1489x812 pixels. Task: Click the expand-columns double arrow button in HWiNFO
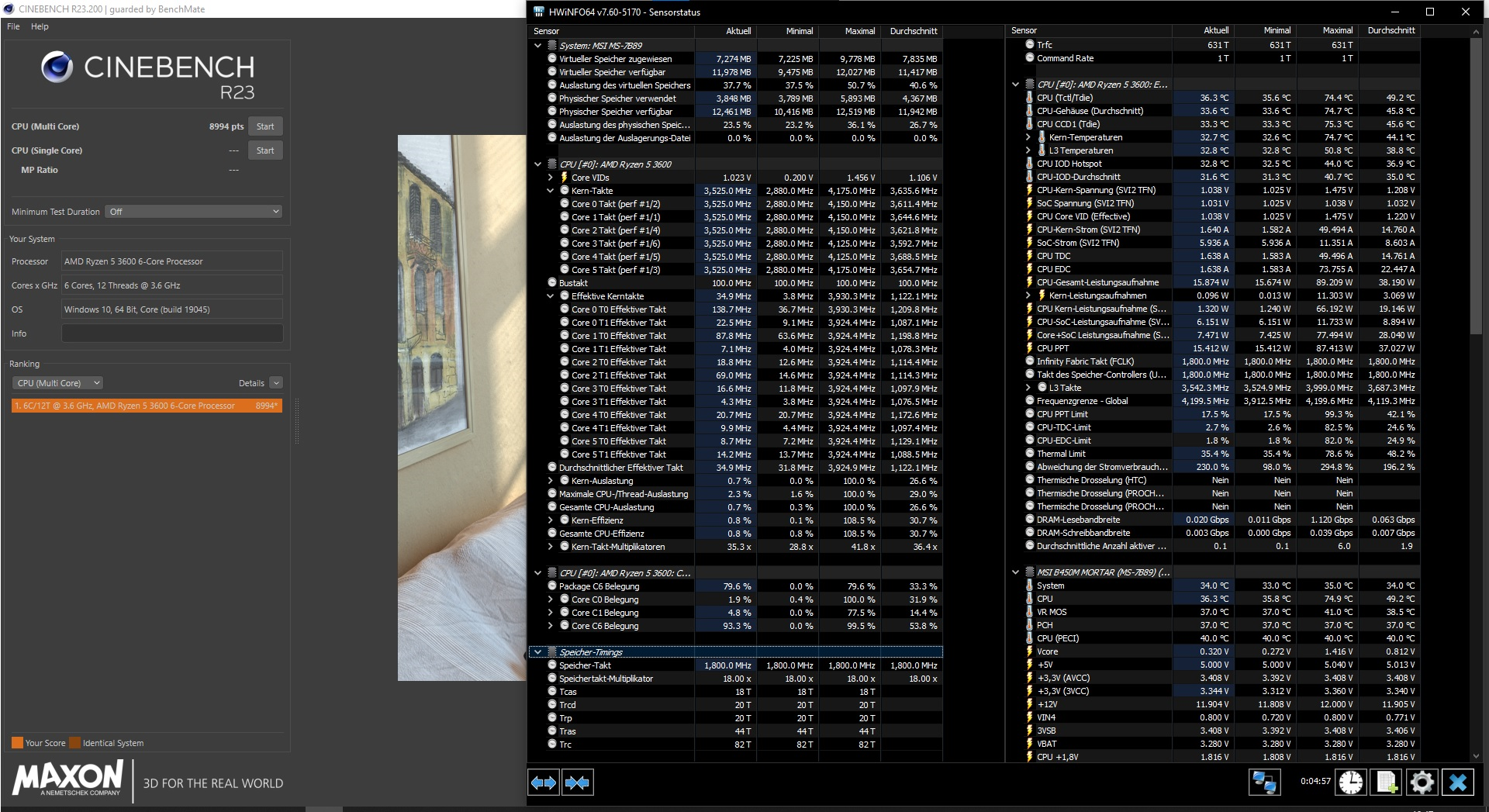(544, 783)
